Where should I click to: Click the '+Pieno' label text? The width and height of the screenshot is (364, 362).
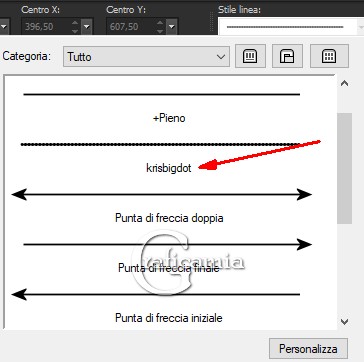169,118
